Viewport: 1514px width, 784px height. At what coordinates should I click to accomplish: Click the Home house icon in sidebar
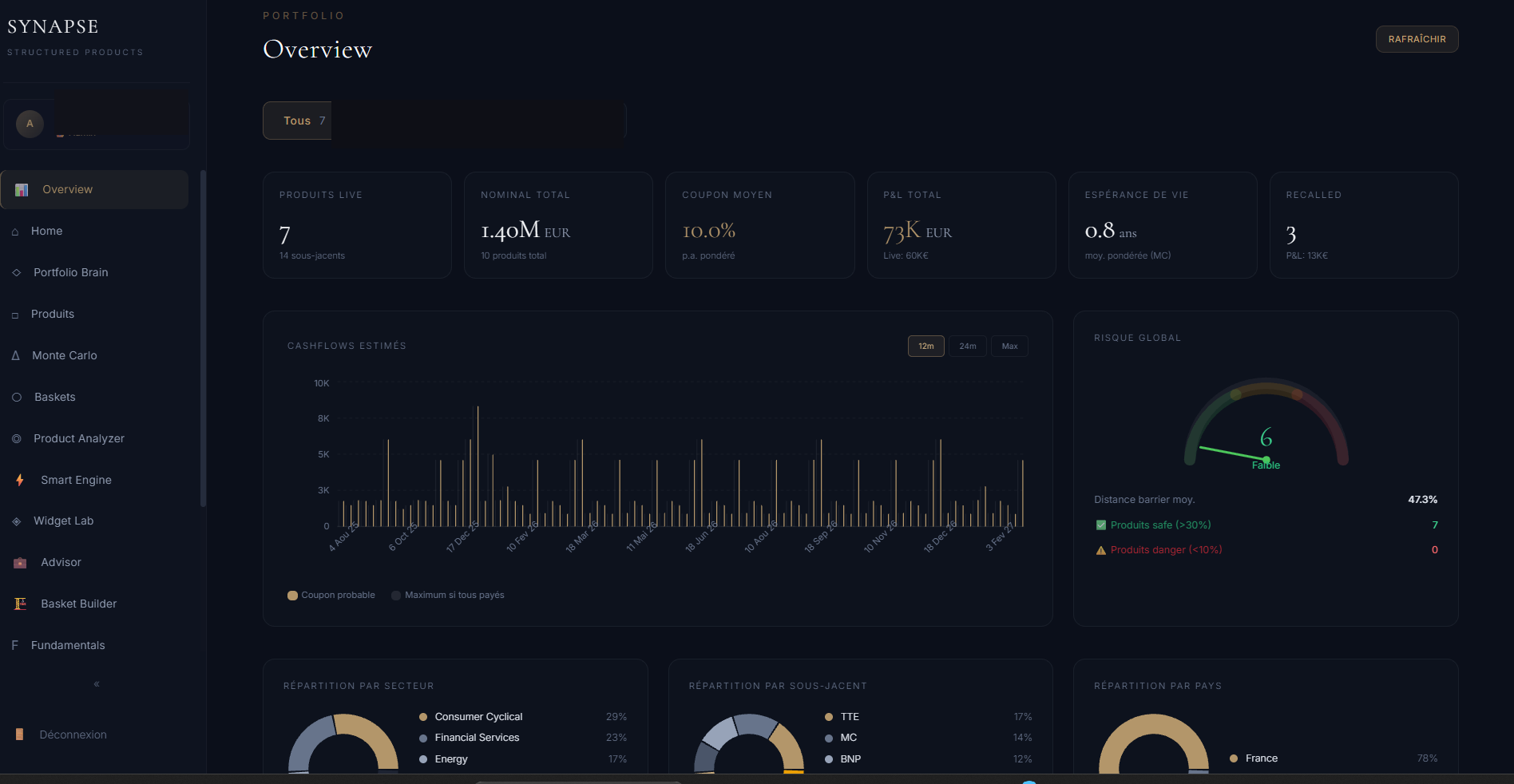[x=15, y=232]
